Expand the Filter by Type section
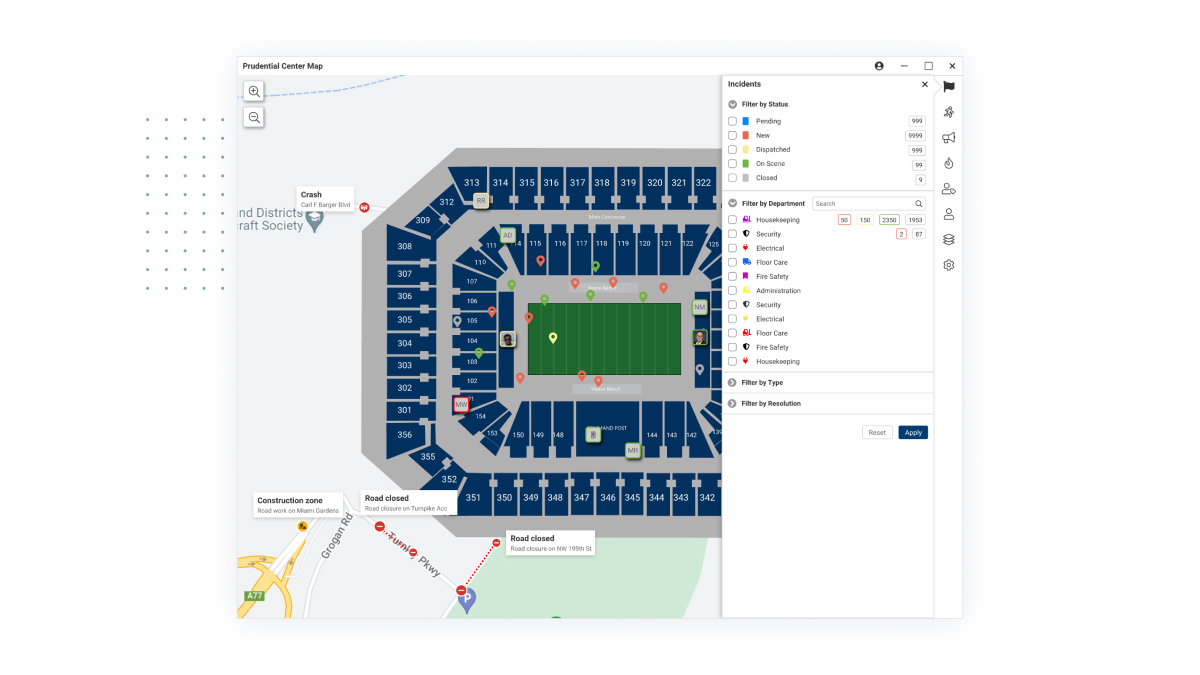The width and height of the screenshot is (1200, 675). tap(733, 382)
